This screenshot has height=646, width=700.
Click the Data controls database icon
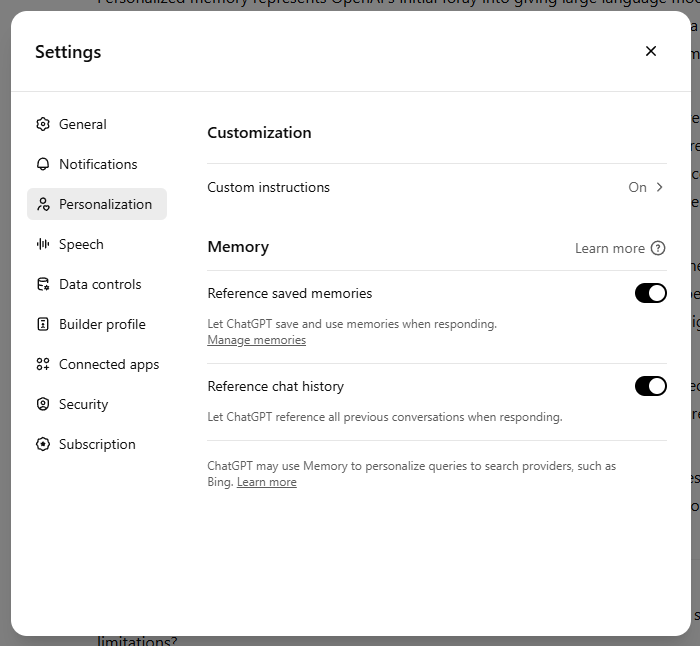43,284
